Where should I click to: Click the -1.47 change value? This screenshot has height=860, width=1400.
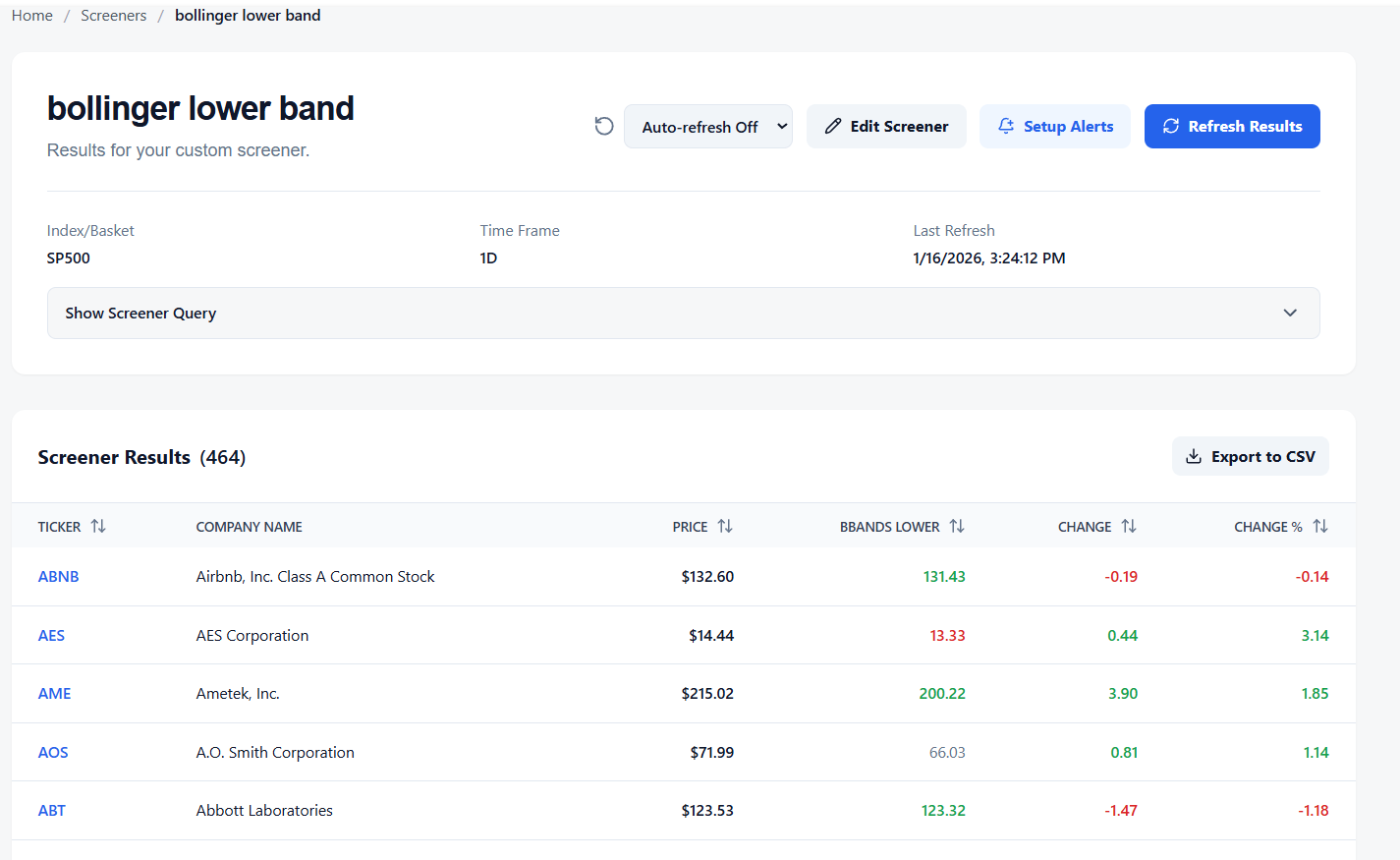coord(1121,811)
